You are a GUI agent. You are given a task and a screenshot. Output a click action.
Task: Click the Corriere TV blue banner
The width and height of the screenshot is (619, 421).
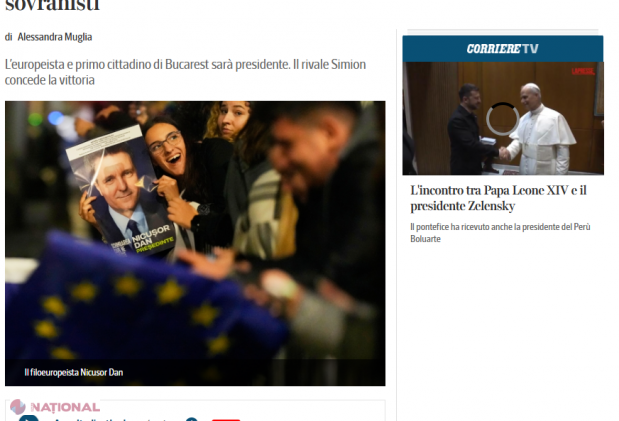click(x=503, y=49)
